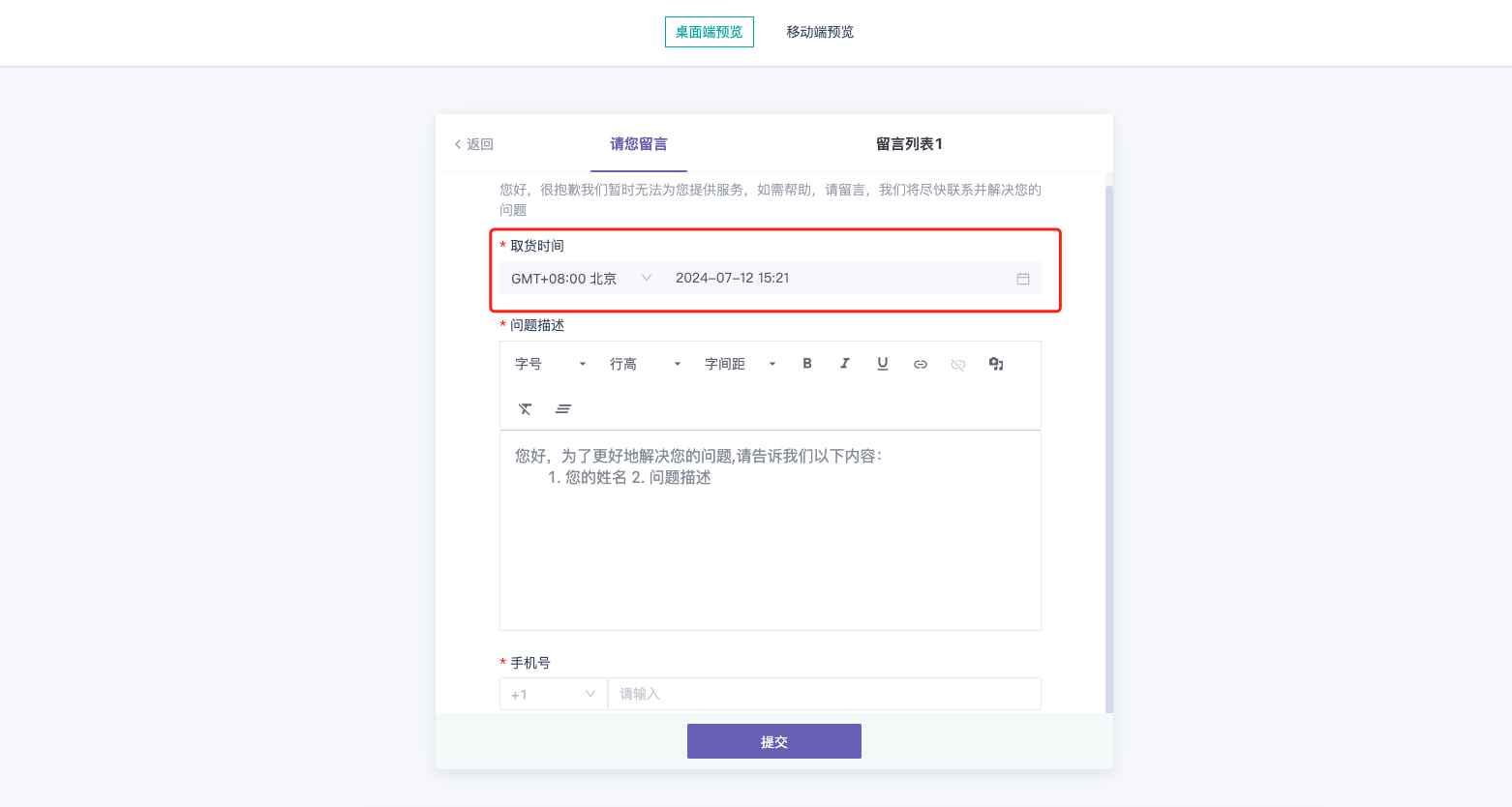Click the unlink icon in toolbar

(x=958, y=364)
